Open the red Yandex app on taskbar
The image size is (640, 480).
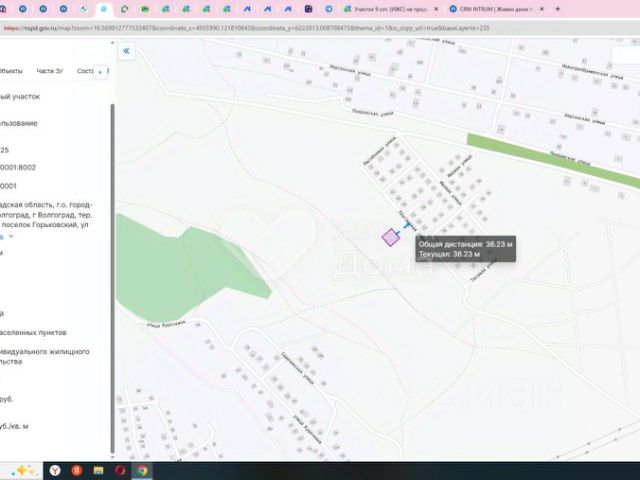click(x=77, y=471)
